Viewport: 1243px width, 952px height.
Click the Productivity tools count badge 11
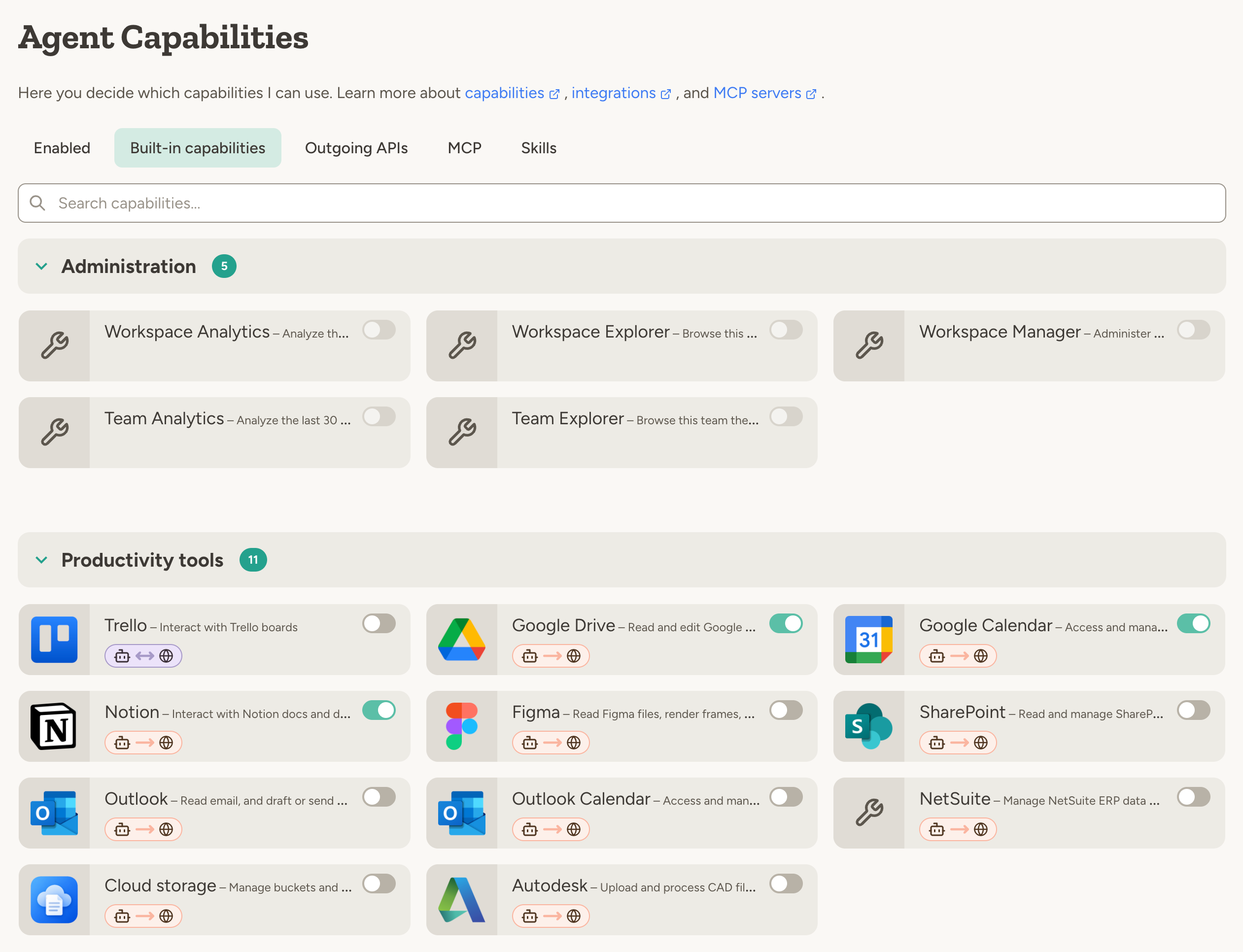pos(253,560)
